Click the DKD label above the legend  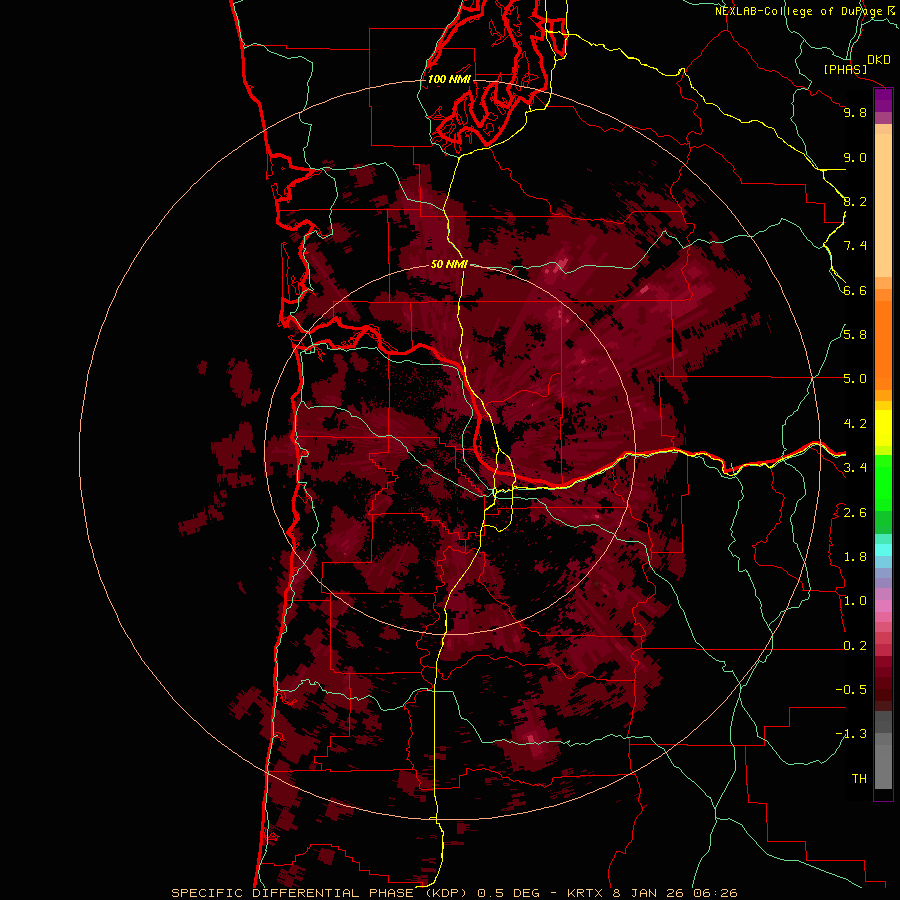click(879, 59)
